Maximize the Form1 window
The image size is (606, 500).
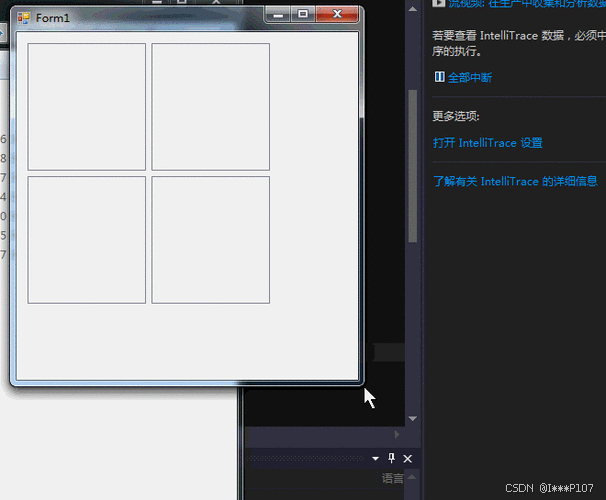[303, 14]
